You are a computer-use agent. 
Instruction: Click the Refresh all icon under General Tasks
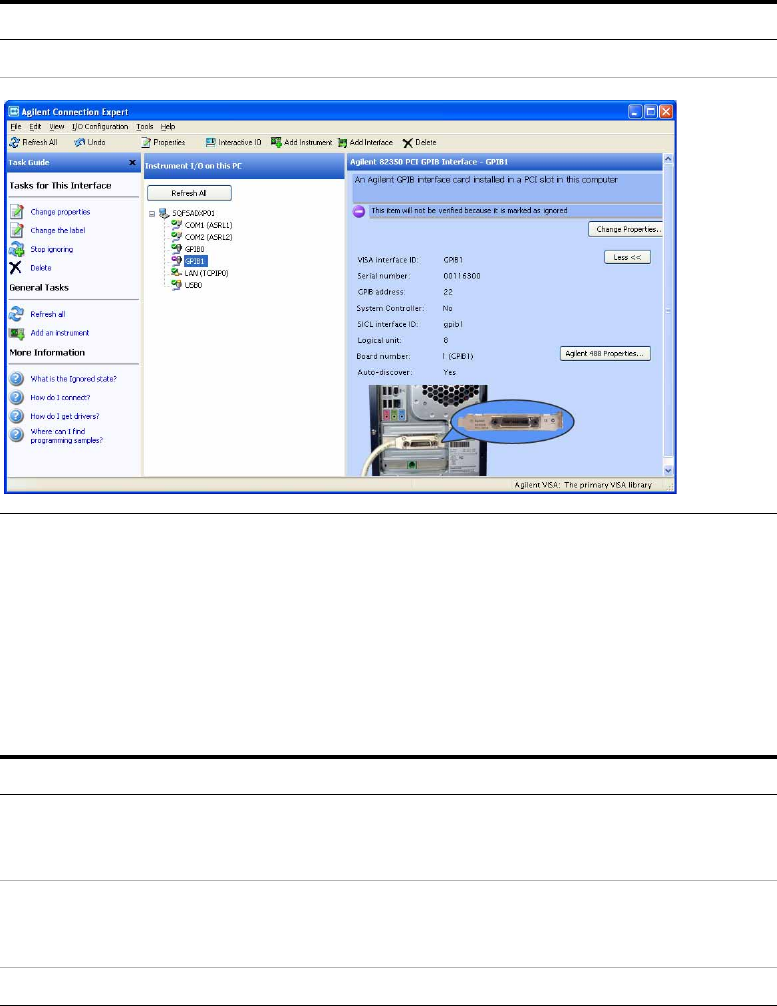point(17,314)
